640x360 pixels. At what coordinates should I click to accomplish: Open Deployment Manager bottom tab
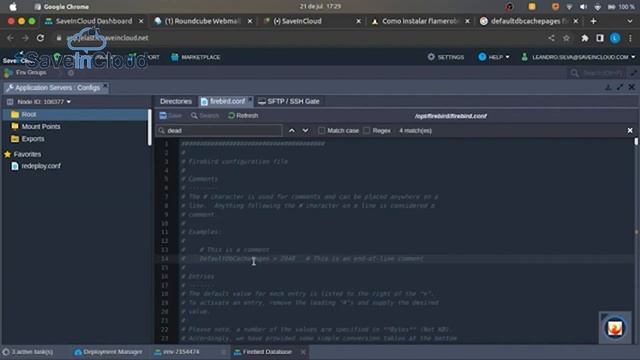click(108, 352)
